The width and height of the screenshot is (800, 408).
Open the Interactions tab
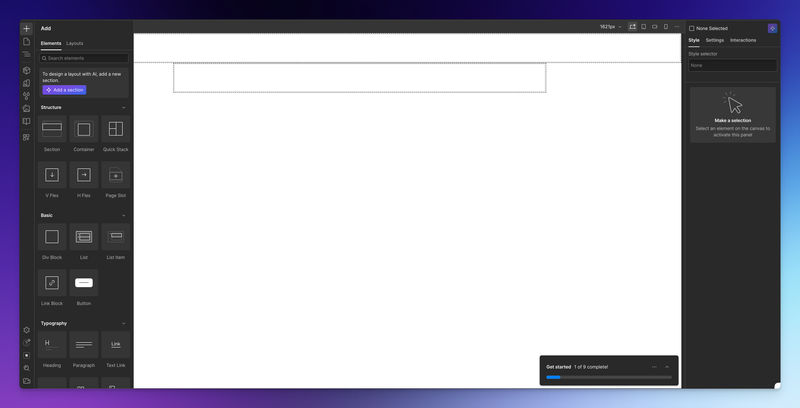(743, 40)
